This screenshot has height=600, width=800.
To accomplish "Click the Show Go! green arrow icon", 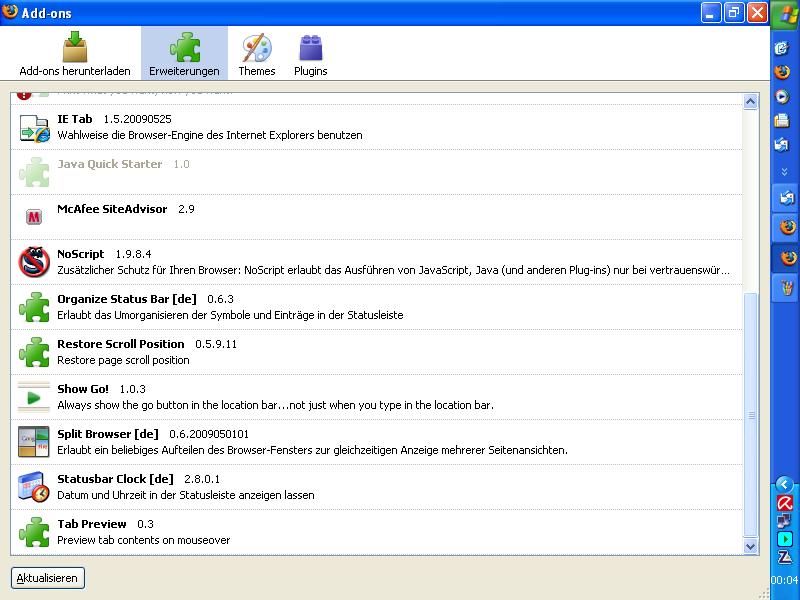I will 35,397.
